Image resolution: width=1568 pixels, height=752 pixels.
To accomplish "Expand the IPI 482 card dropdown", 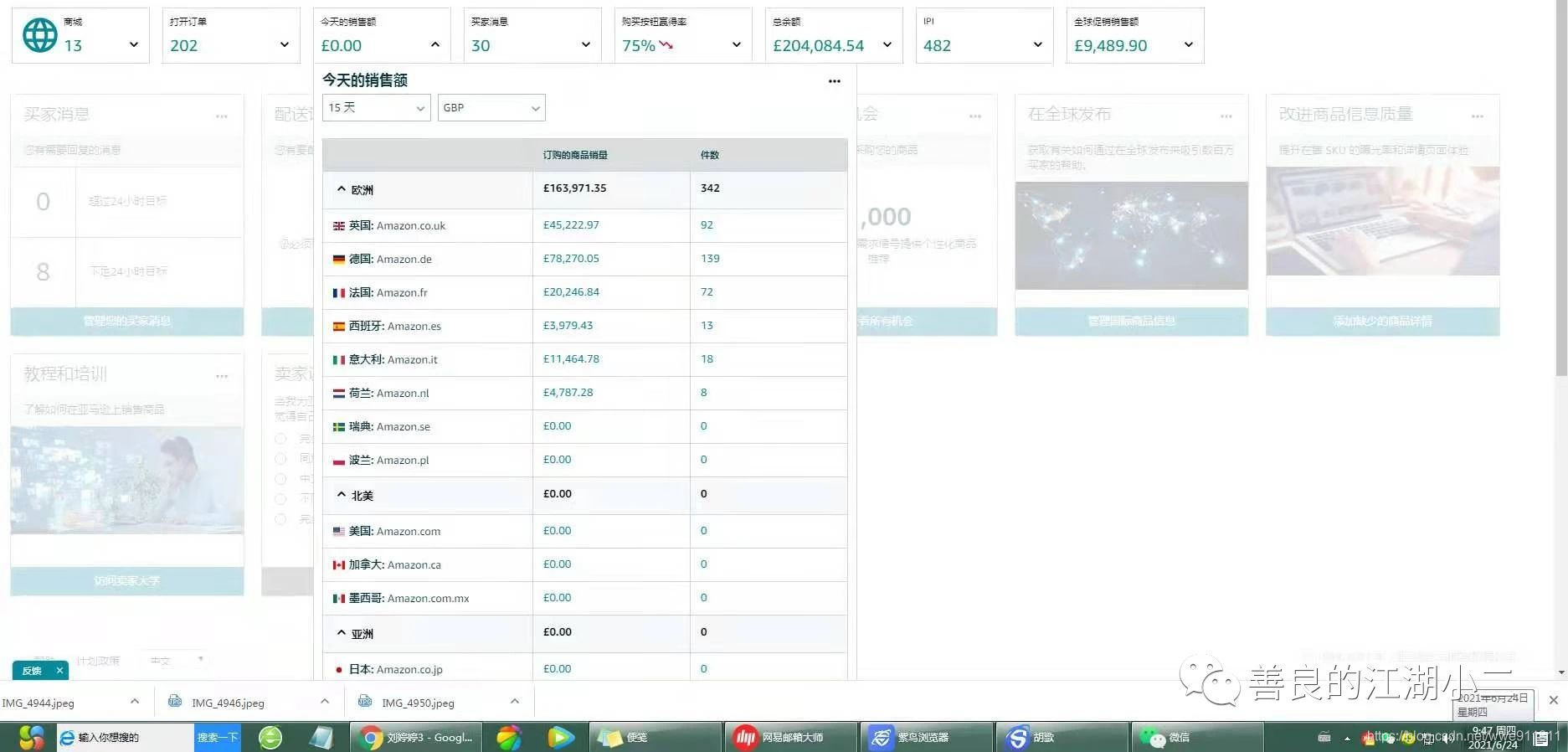I will tap(1038, 44).
